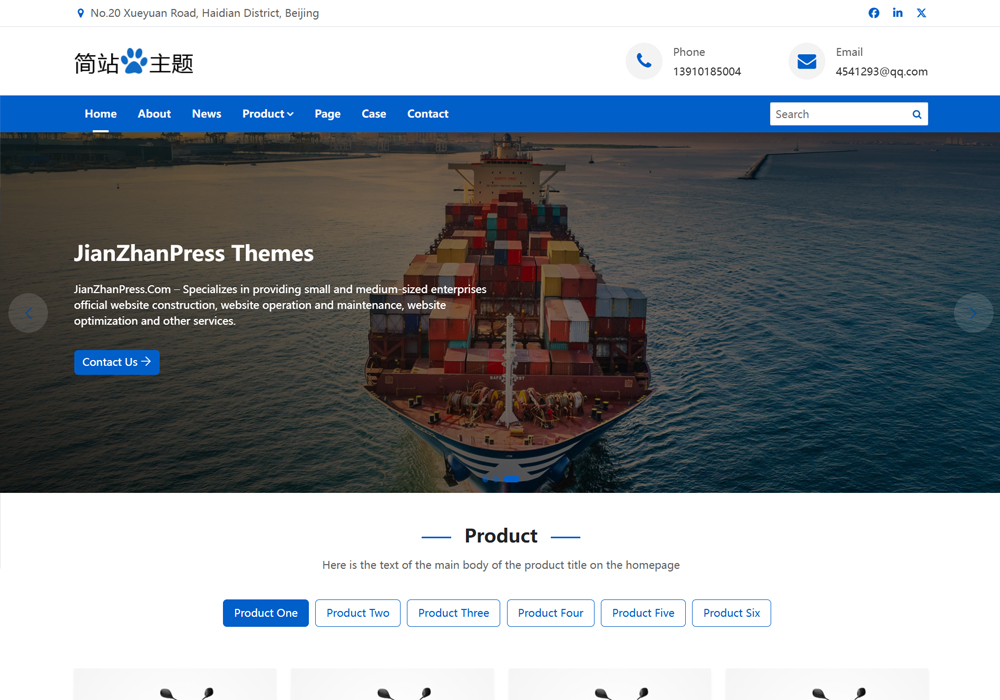Select the Product Five filter button
The image size is (1000, 700).
(x=643, y=613)
